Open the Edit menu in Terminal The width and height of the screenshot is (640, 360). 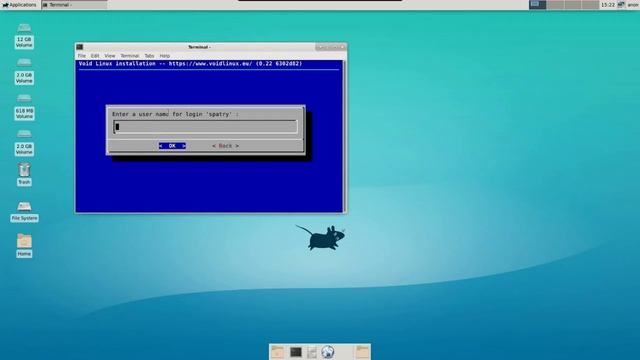[x=95, y=56]
